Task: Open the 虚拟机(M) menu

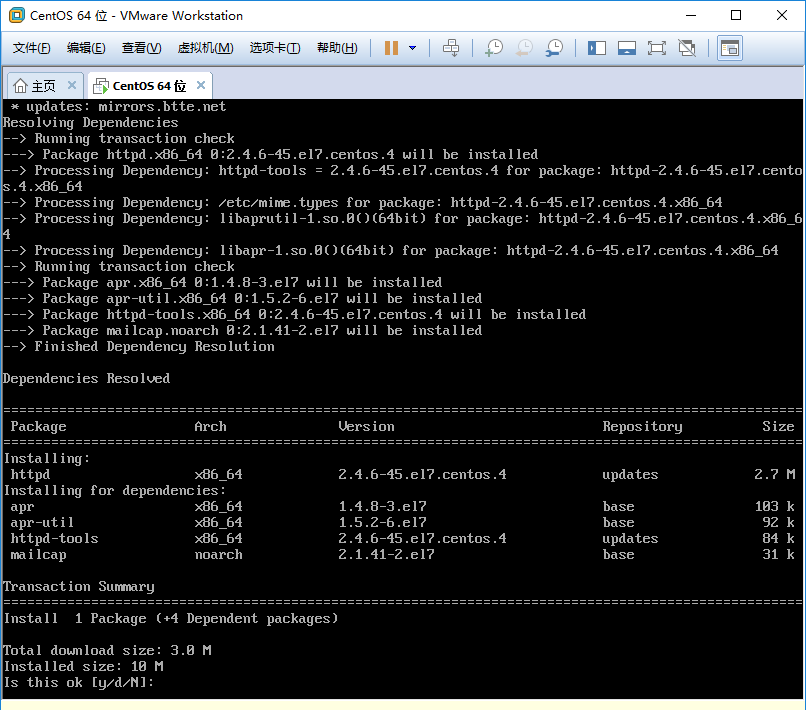Action: 205,48
